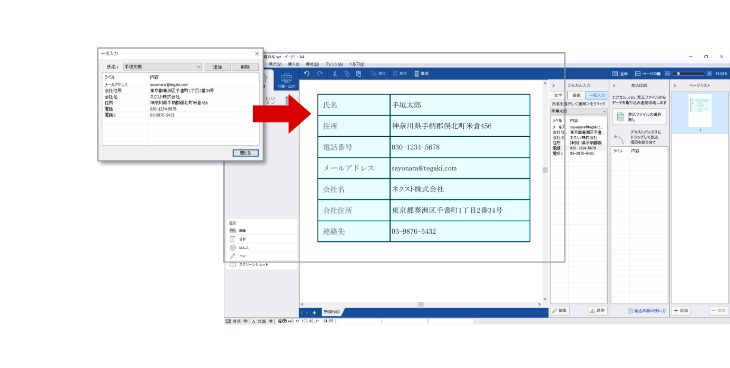The width and height of the screenshot is (730, 368).
Task: Click the horizontal scrollbar under the canvas
Action: [x=421, y=305]
